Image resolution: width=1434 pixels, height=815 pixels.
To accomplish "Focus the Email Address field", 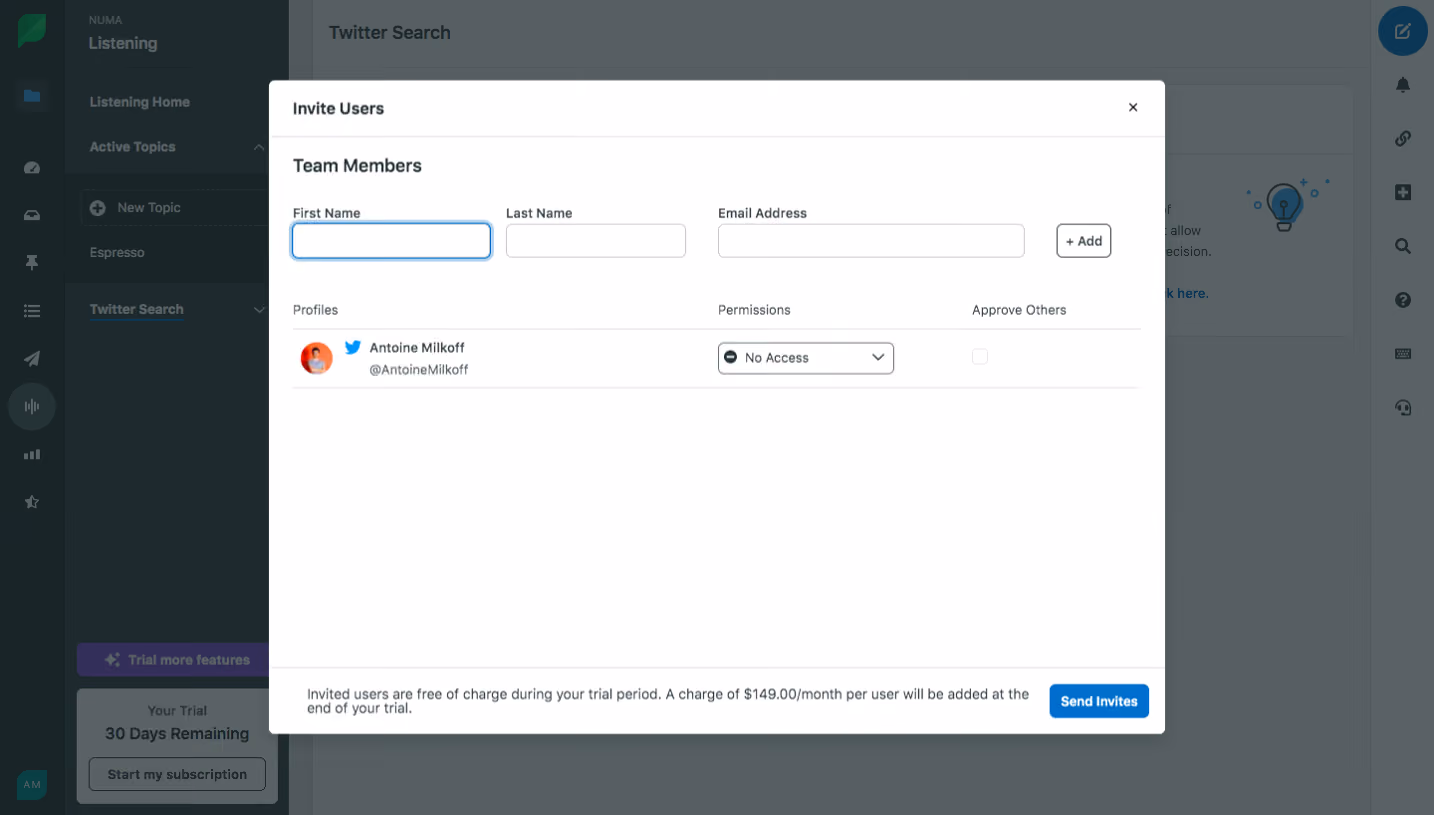I will coord(871,241).
